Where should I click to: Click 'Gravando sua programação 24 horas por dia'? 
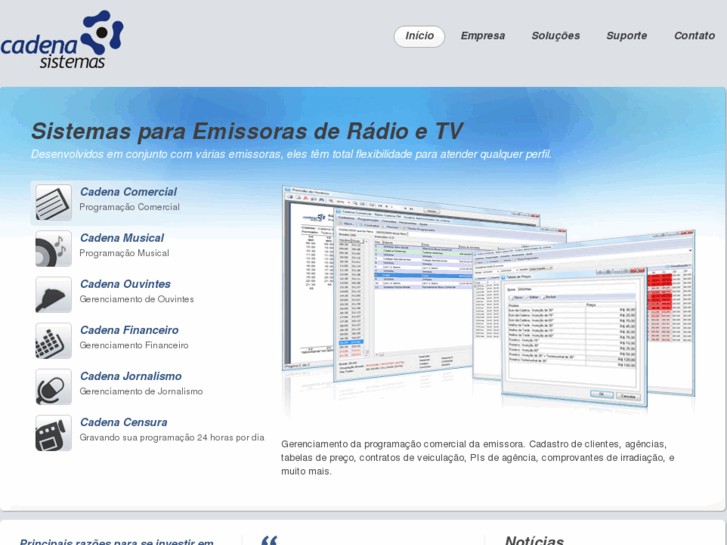172,437
